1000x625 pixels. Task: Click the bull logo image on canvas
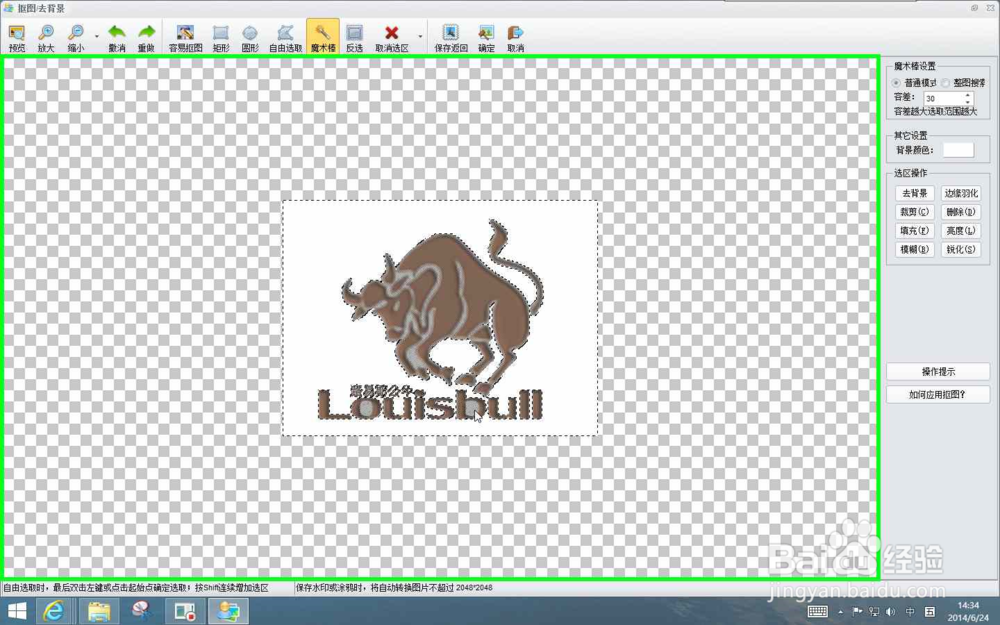pos(444,306)
